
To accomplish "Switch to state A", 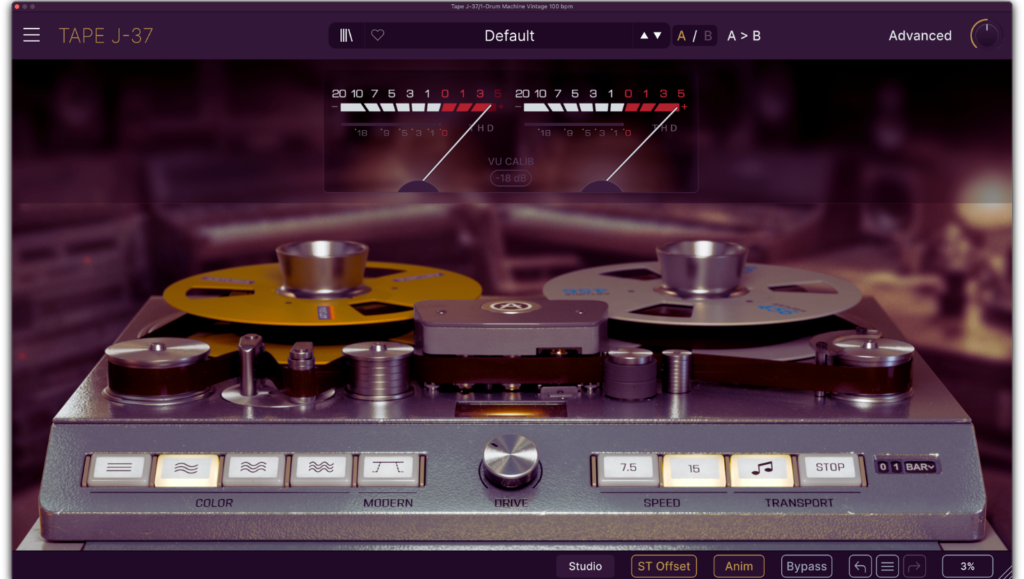I will (681, 36).
